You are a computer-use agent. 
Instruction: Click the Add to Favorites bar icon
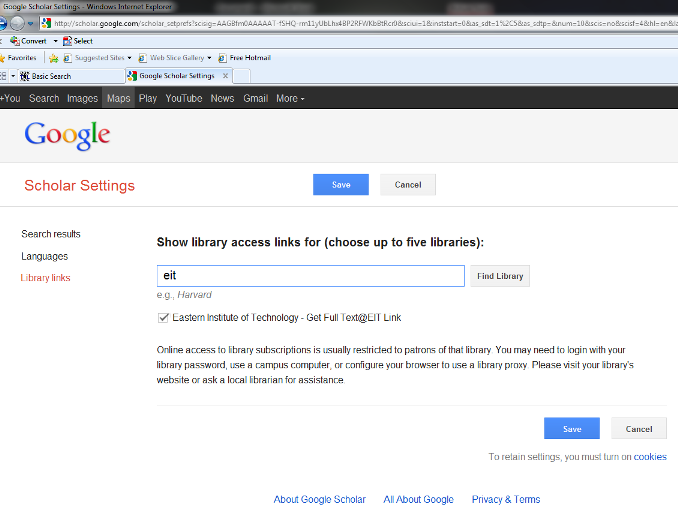[54, 58]
